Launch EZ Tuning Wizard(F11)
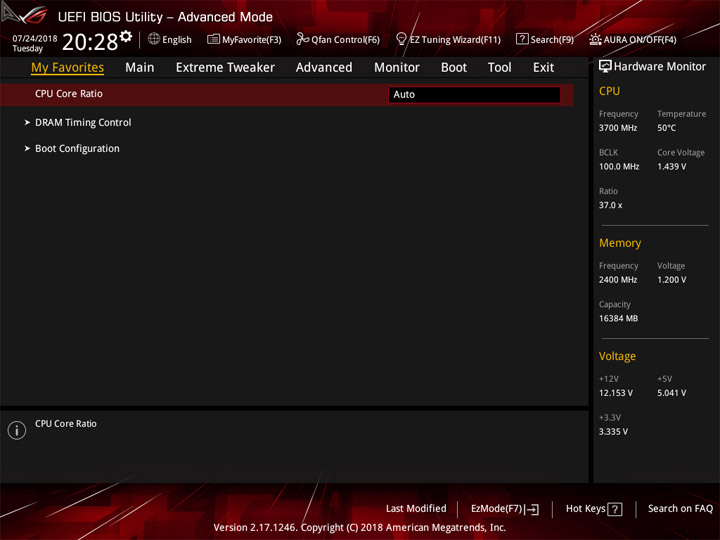 [455, 40]
